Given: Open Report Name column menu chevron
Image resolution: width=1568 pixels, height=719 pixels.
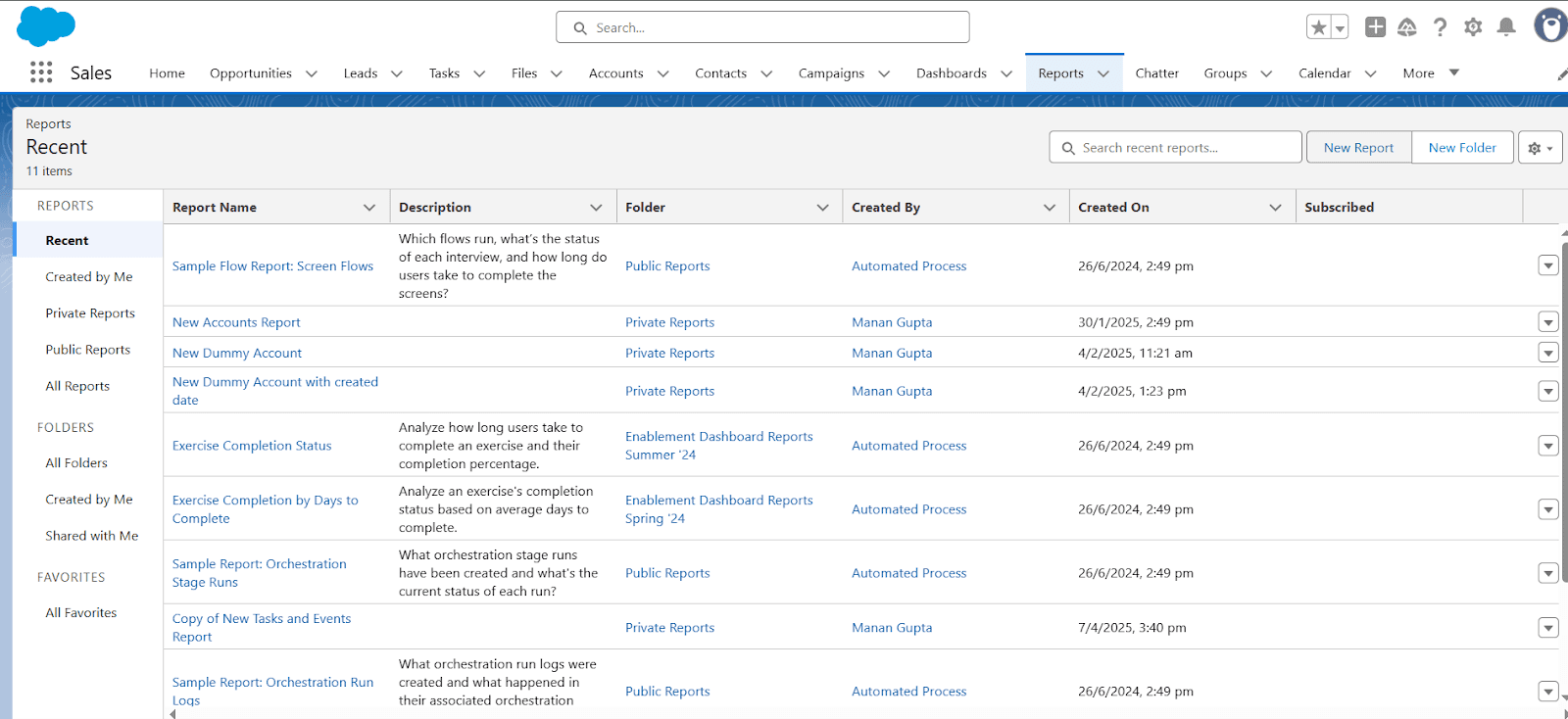Looking at the screenshot, I should tap(369, 208).
